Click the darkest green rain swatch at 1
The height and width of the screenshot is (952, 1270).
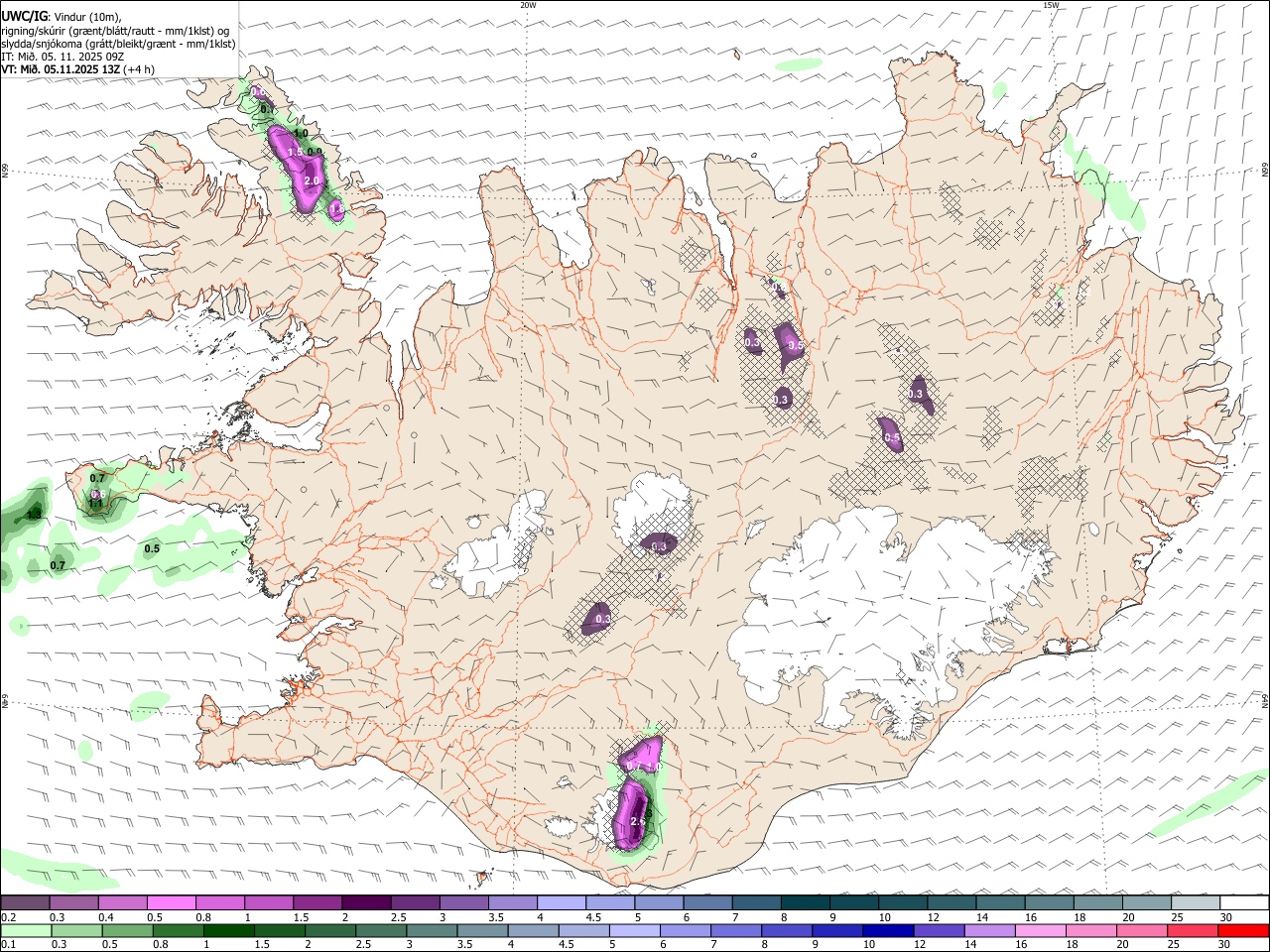[x=229, y=931]
